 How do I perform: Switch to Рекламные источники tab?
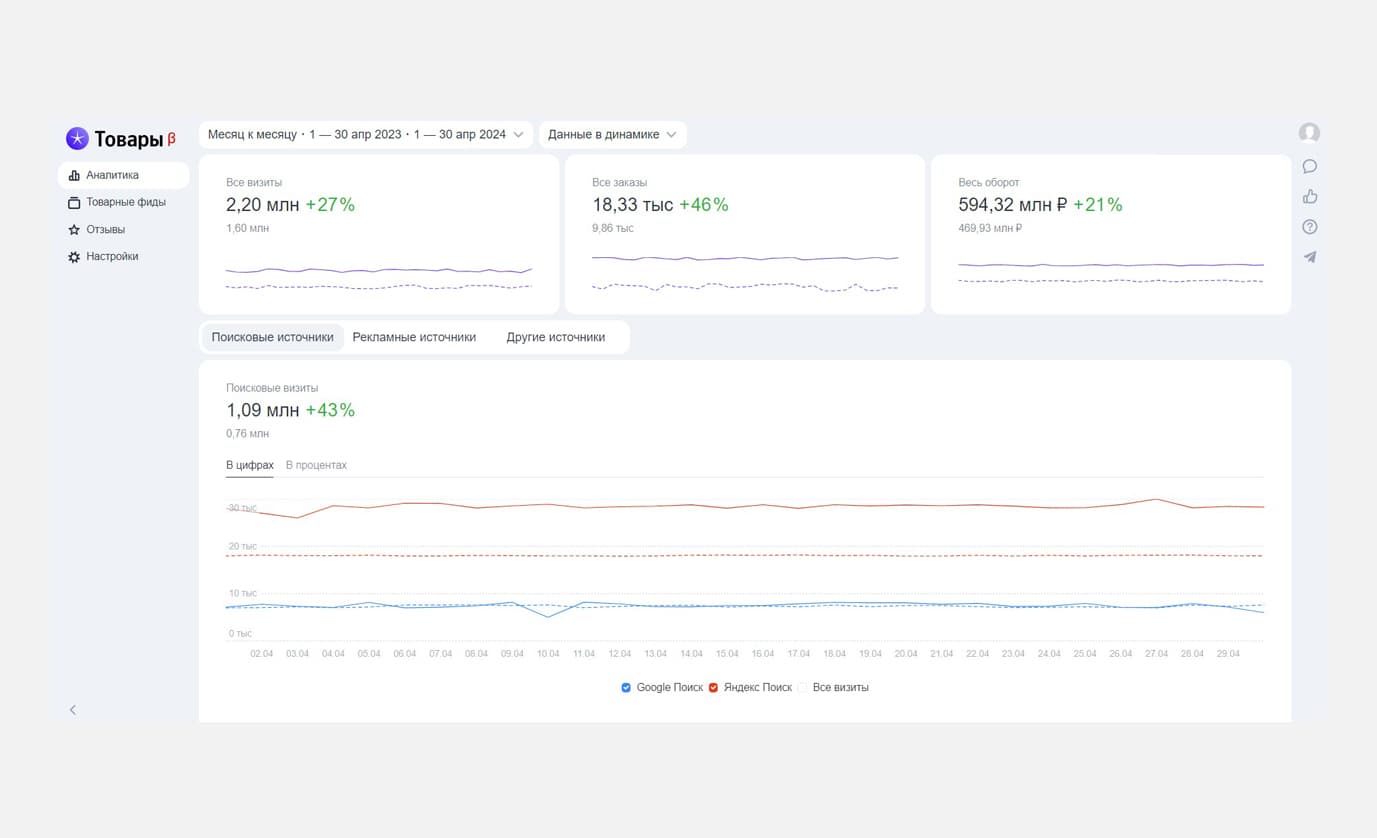click(414, 337)
